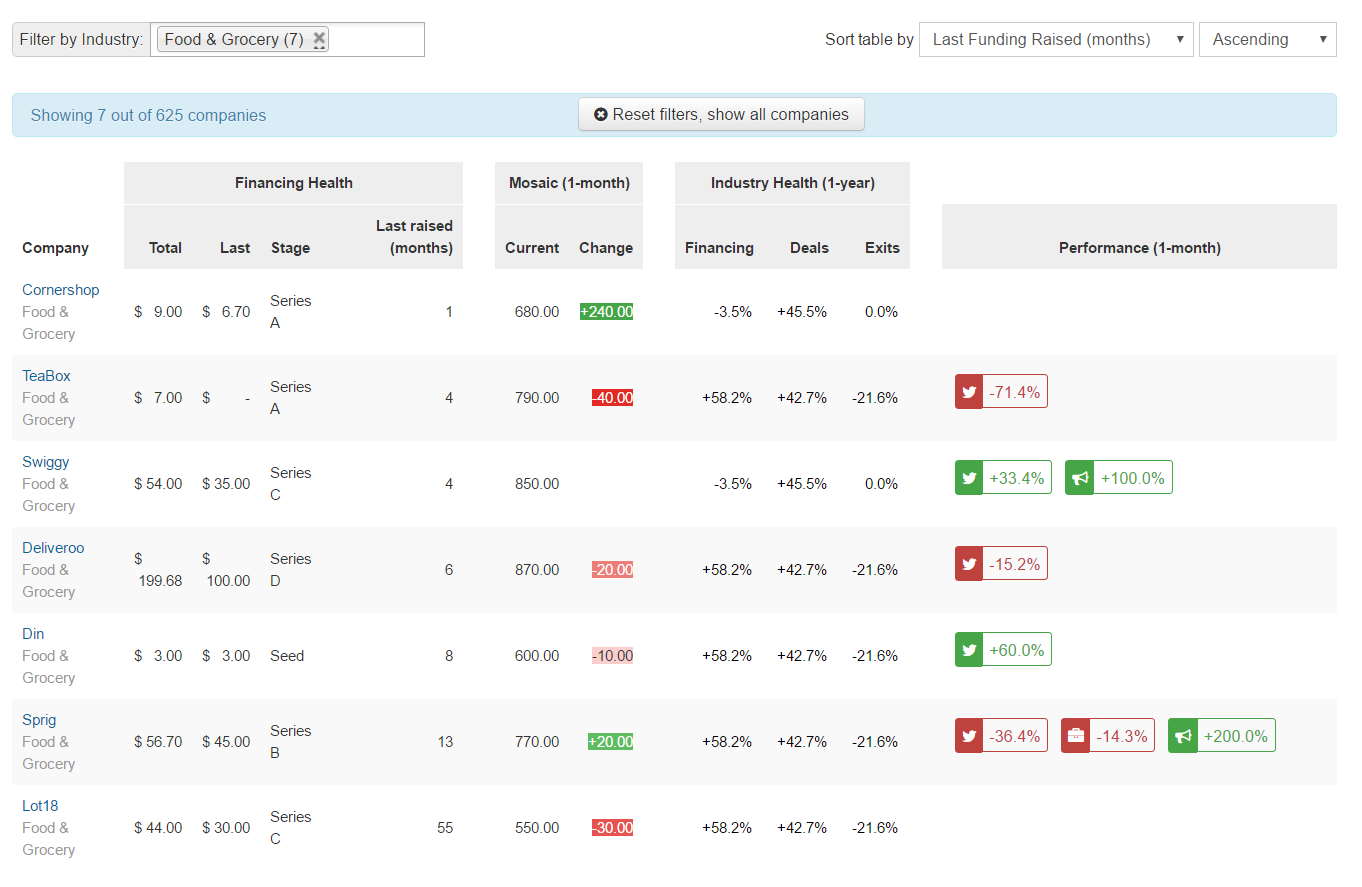Click the 'Sort table by' label
The width and height of the screenshot is (1362, 887).
[x=869, y=40]
